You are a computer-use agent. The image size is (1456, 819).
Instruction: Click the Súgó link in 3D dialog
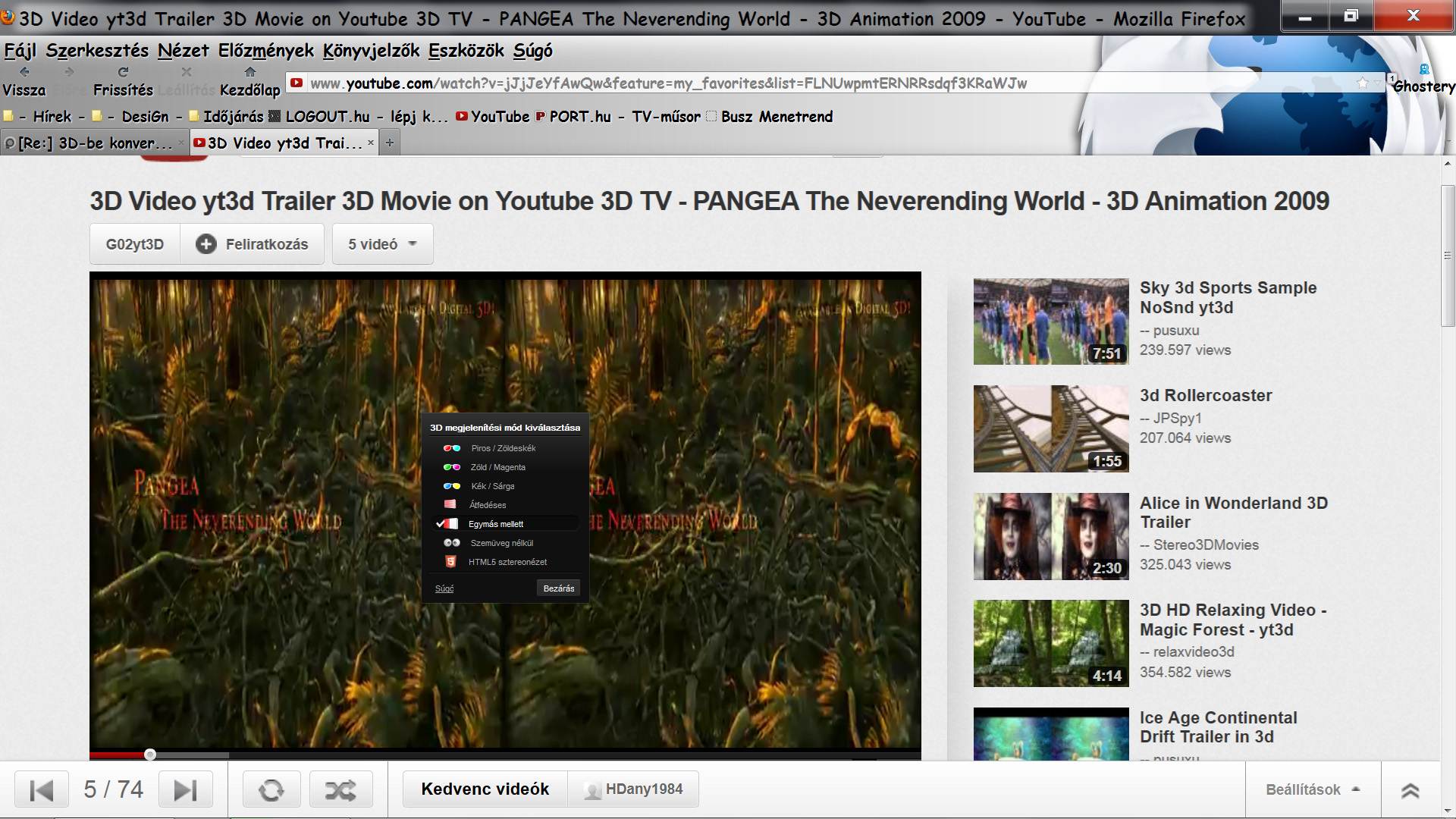coord(444,589)
